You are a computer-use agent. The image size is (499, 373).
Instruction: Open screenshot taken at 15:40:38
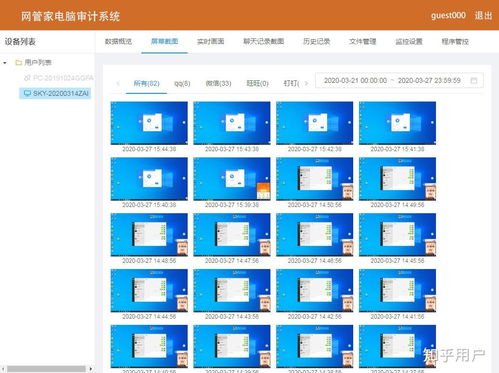click(x=149, y=179)
